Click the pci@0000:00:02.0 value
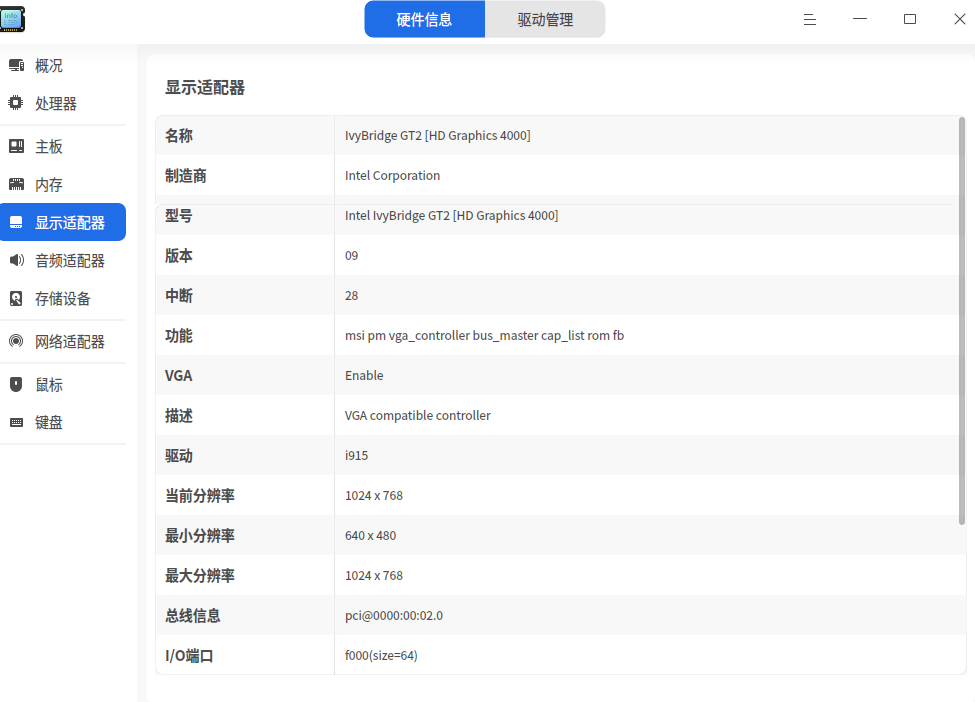The image size is (975, 702). click(x=394, y=616)
